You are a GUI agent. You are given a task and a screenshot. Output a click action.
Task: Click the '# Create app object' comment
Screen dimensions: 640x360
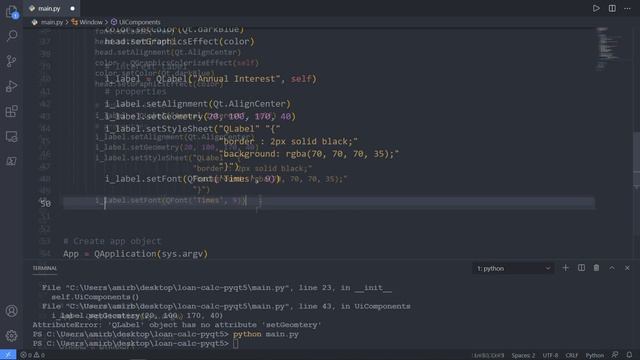pos(112,241)
